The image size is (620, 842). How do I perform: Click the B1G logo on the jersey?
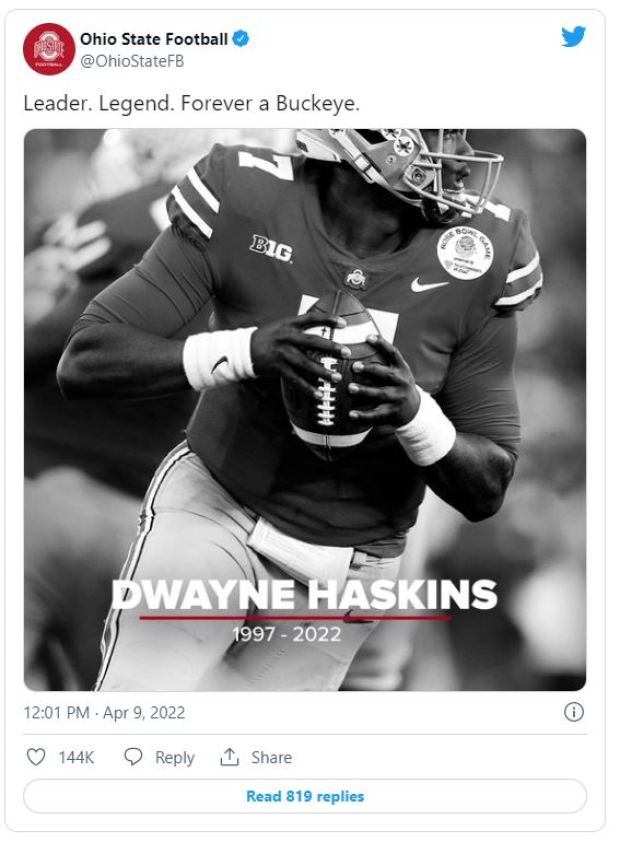271,248
